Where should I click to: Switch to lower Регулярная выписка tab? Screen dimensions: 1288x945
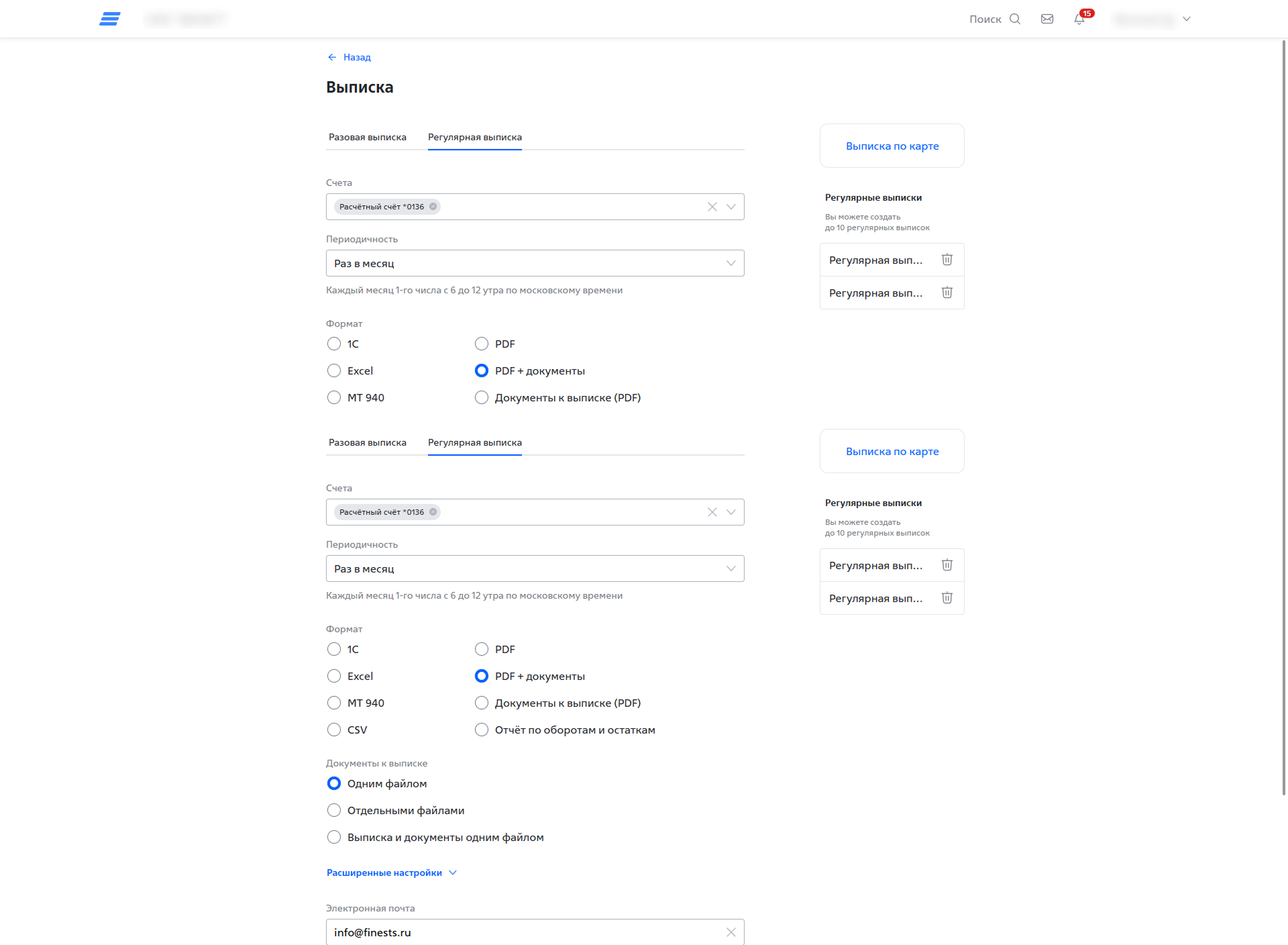474,442
